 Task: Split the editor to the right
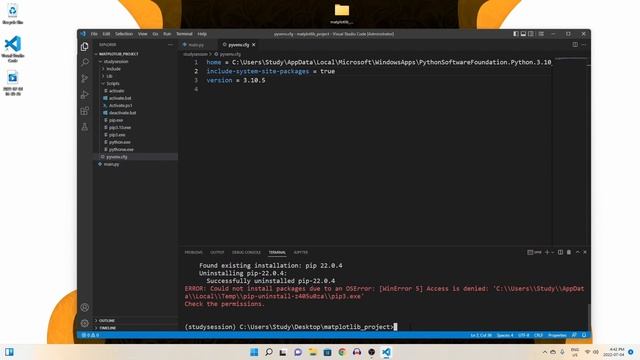click(x=575, y=44)
